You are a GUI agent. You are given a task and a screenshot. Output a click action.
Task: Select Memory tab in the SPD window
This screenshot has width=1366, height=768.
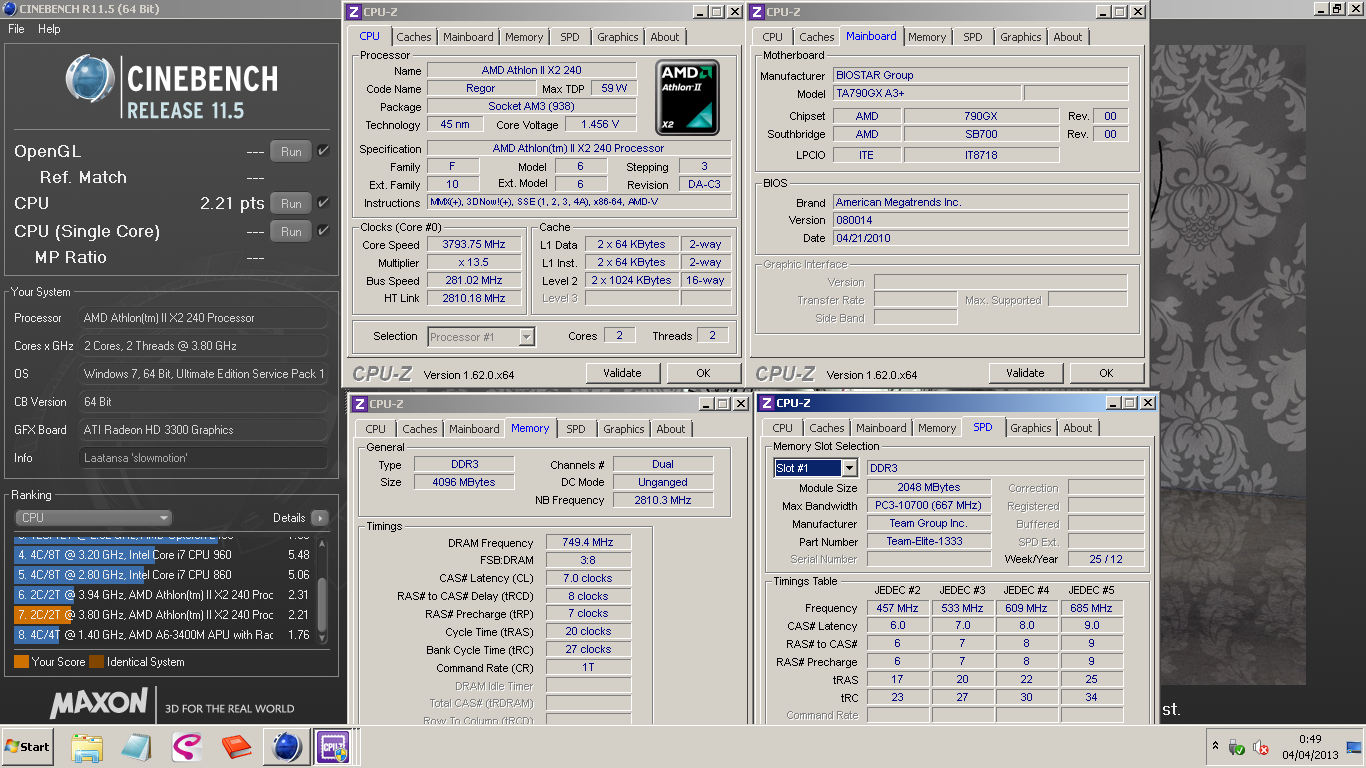(937, 428)
